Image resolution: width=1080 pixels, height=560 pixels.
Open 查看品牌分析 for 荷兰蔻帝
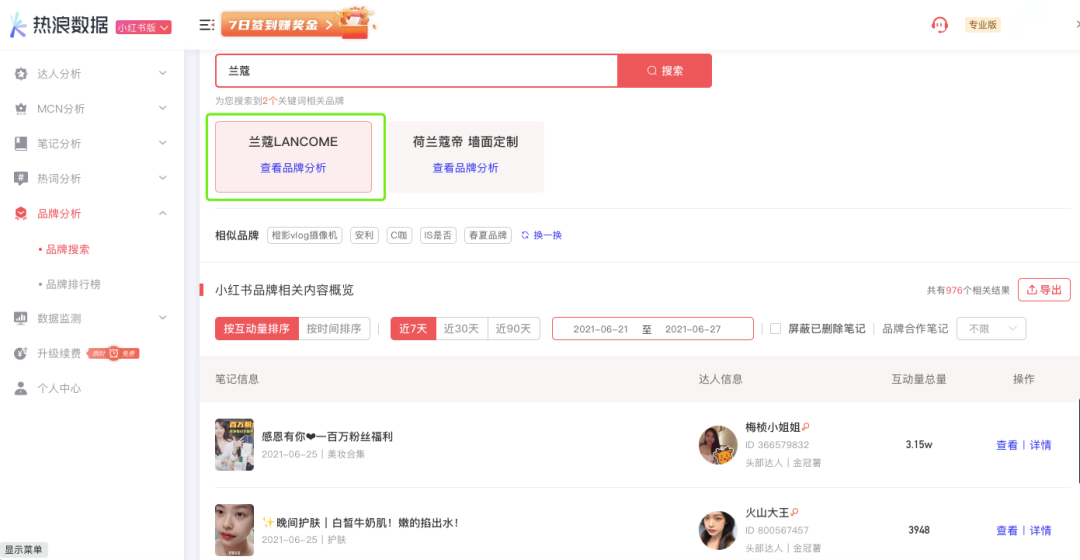coord(465,168)
